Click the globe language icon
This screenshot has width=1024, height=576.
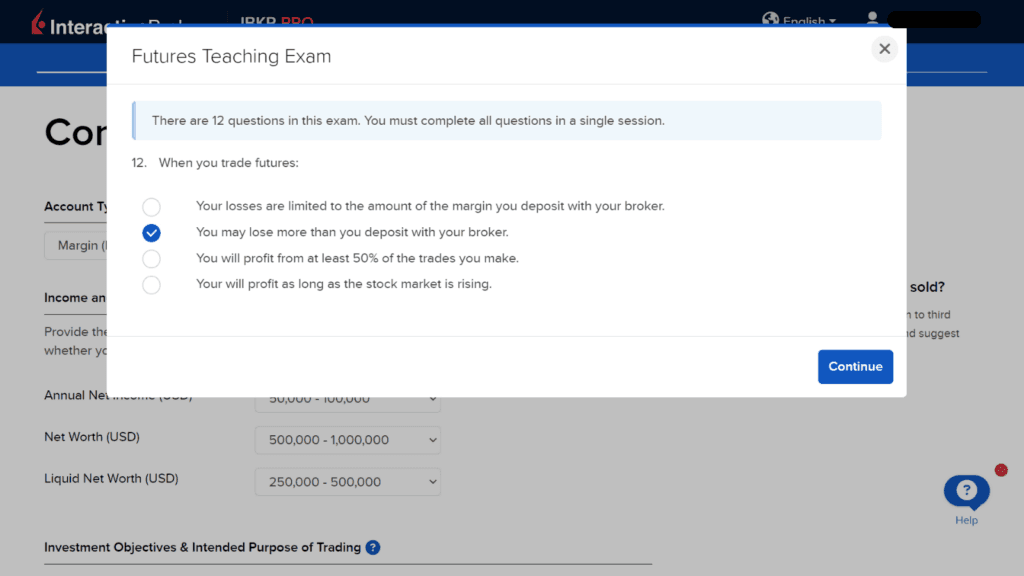[x=770, y=19]
